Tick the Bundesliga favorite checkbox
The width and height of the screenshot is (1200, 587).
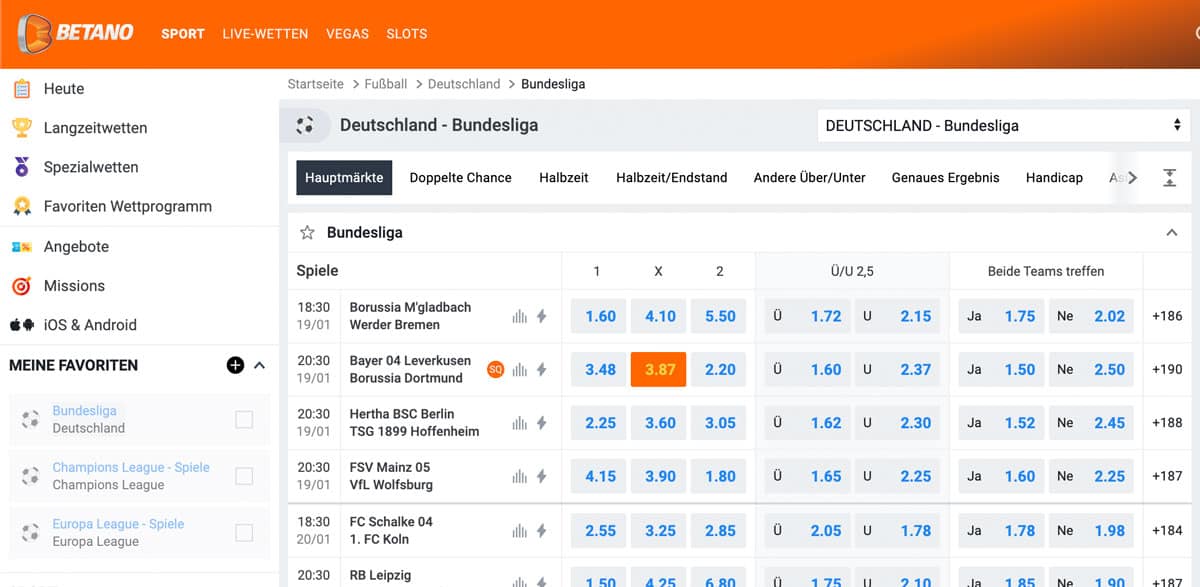point(244,420)
